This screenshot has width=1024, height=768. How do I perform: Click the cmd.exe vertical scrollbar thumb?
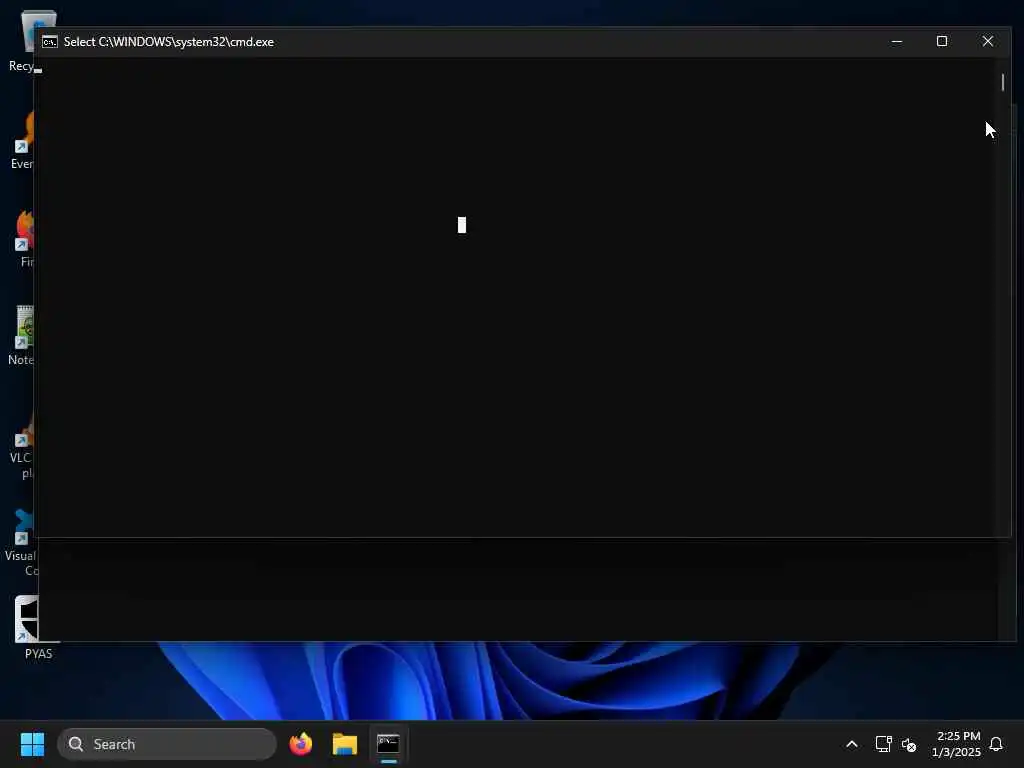click(x=1002, y=82)
